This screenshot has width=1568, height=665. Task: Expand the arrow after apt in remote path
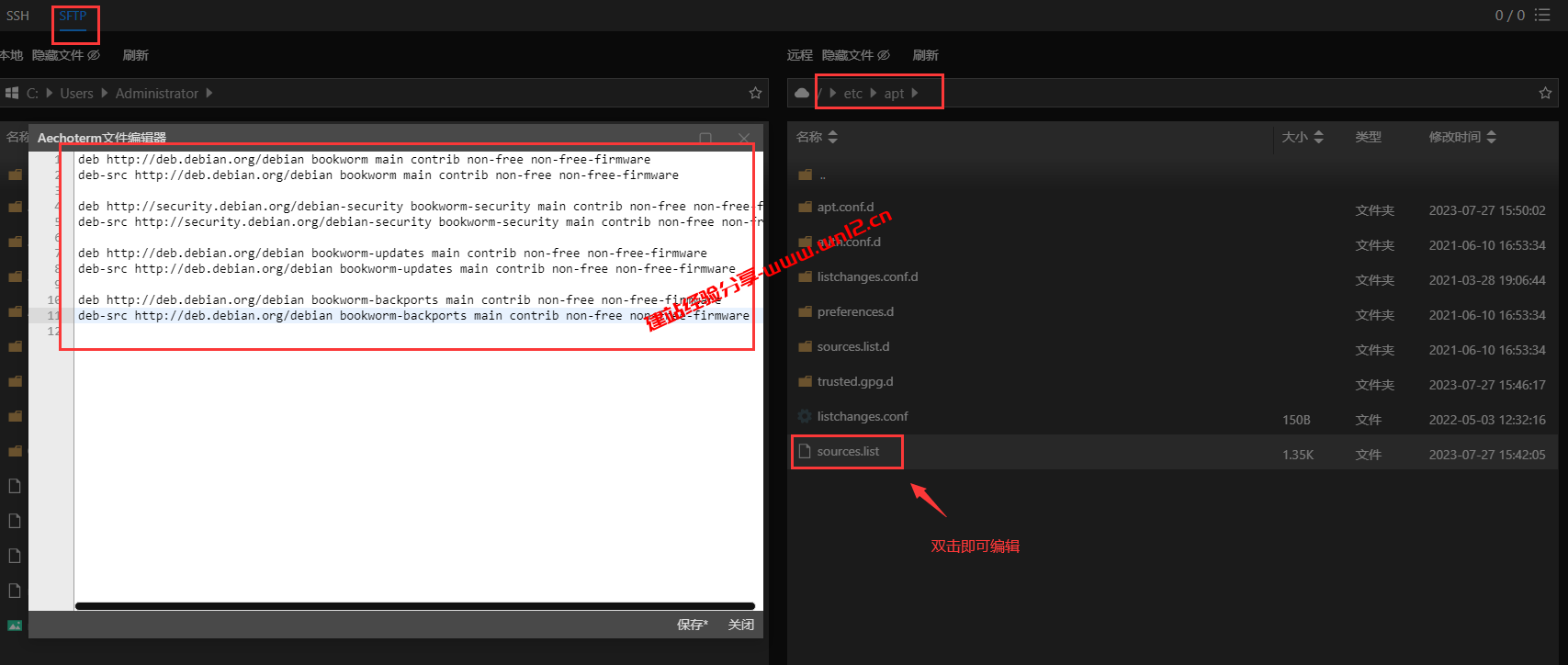(915, 93)
